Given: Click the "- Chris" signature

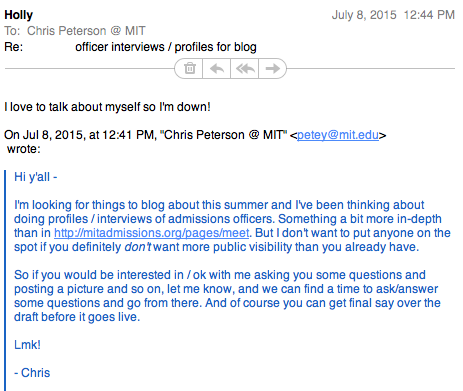Looking at the screenshot, I should (32, 373).
